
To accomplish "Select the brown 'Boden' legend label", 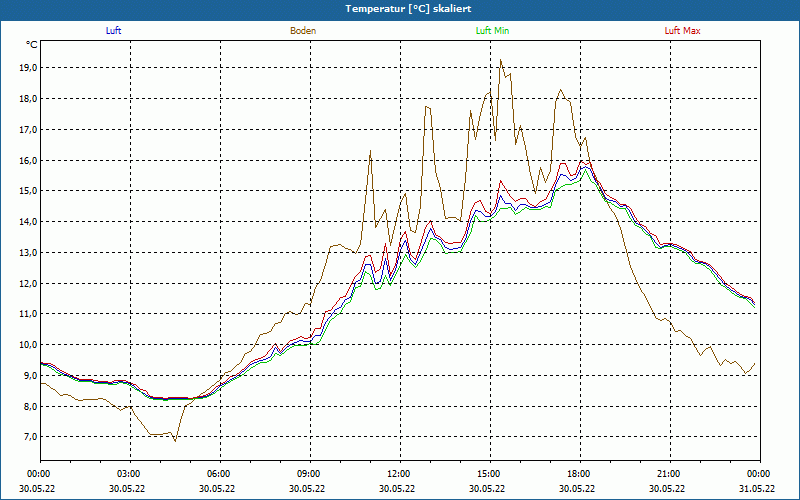I will 303,31.
